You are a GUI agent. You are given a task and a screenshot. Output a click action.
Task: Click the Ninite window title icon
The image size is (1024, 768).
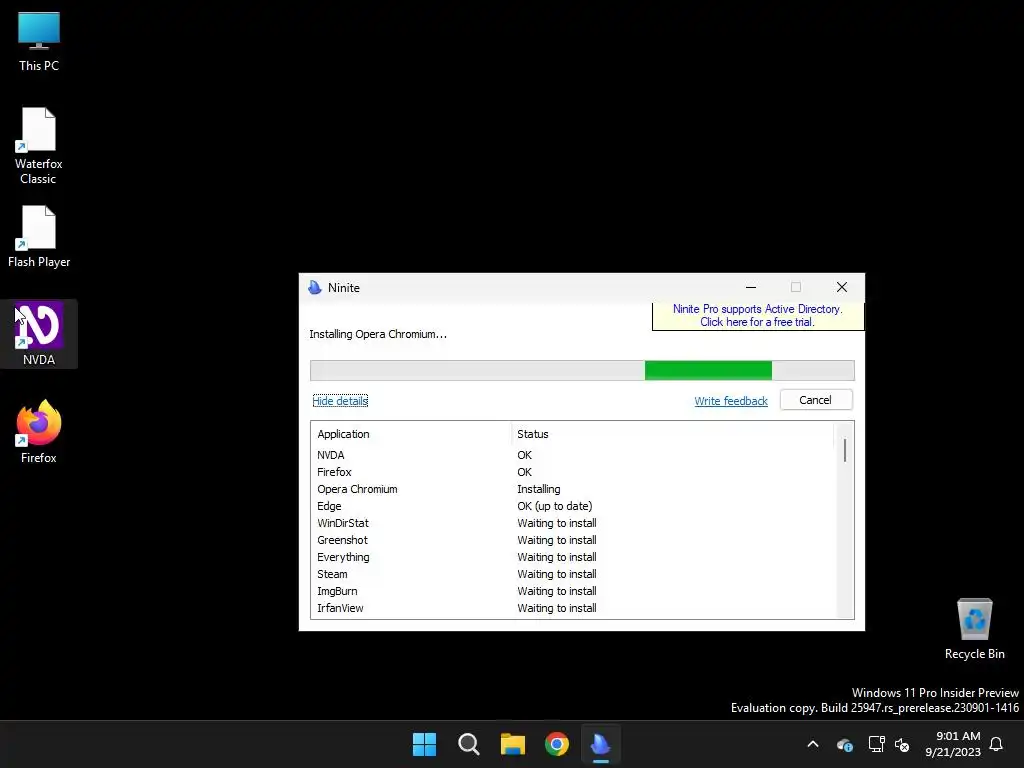click(x=315, y=287)
